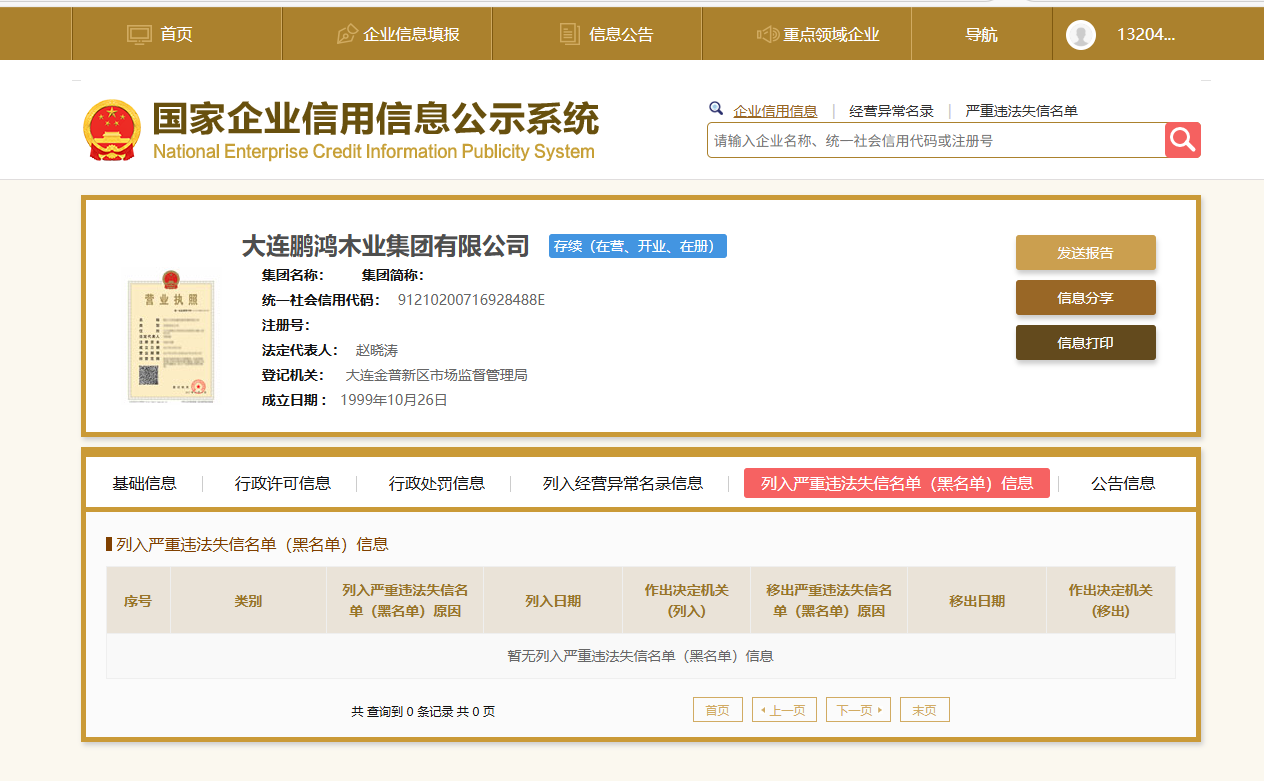
Task: Click the 信息打印 button
Action: click(x=1085, y=343)
